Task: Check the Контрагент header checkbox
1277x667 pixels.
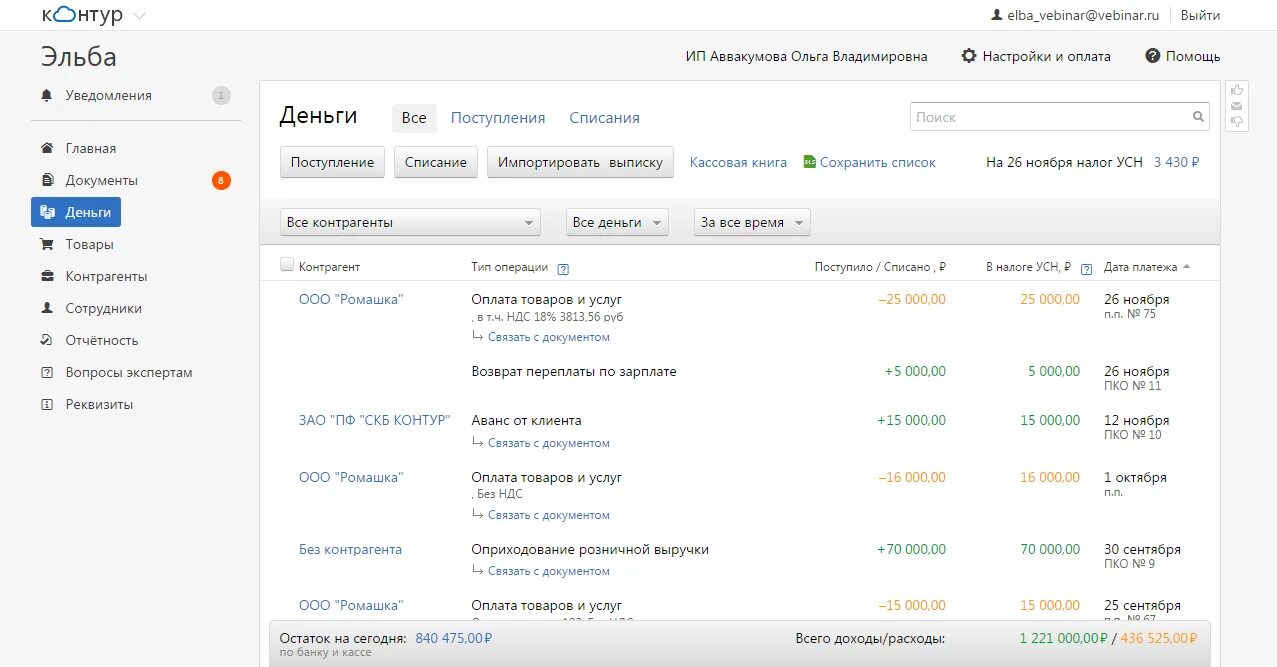Action: tap(287, 264)
